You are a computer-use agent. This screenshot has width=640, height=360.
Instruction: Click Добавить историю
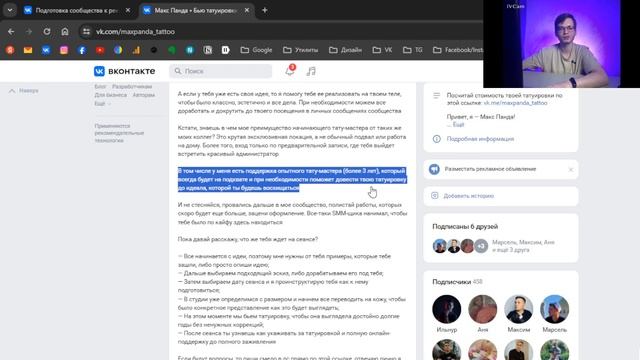(x=469, y=196)
